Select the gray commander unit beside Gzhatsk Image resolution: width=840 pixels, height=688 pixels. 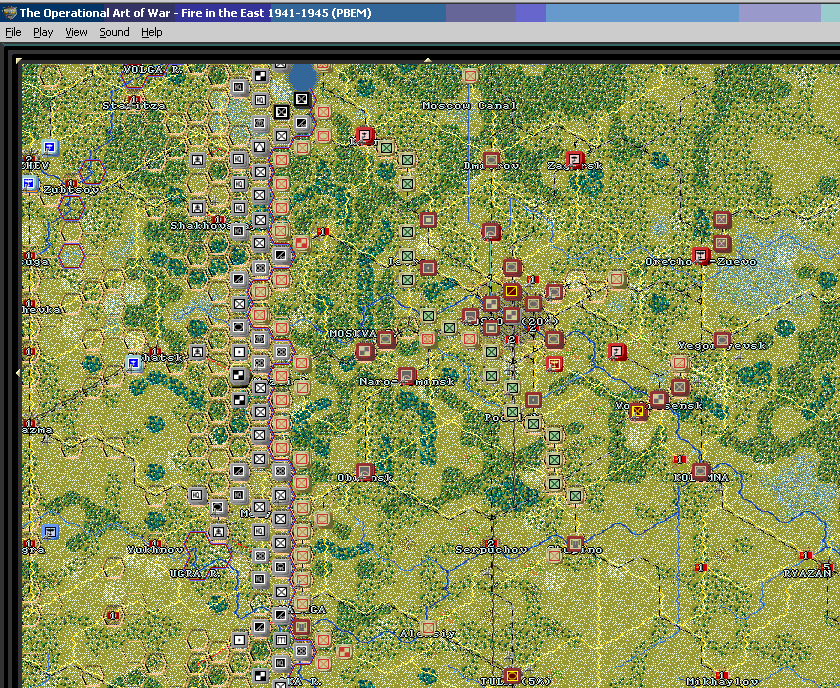pyautogui.click(x=197, y=352)
